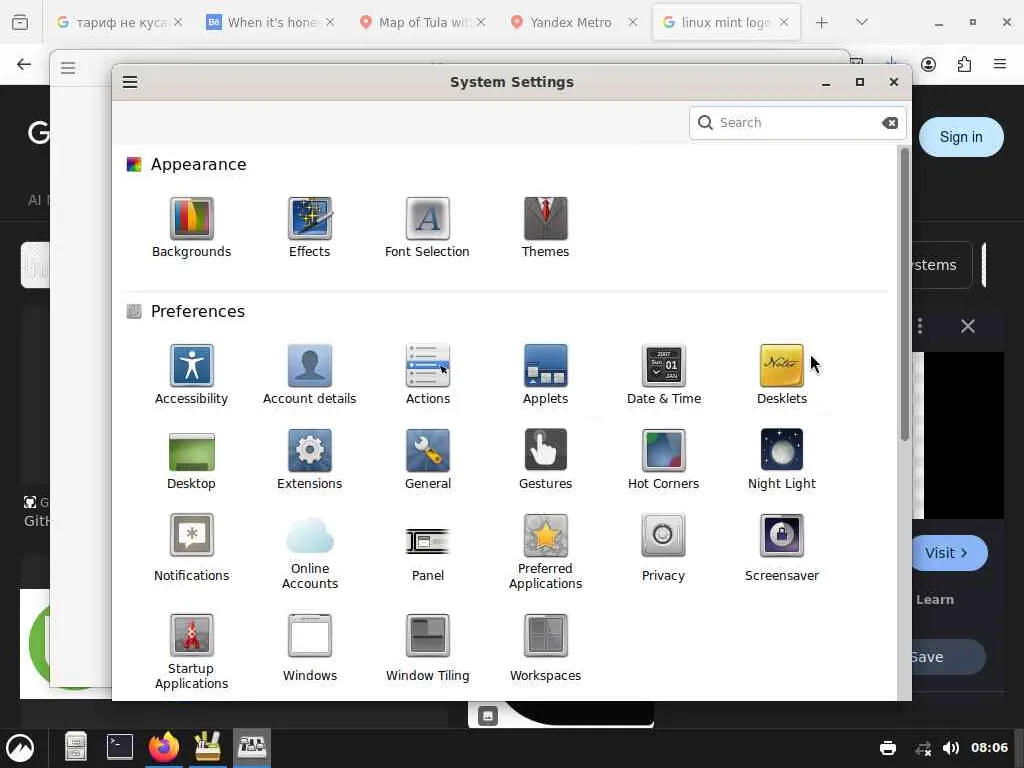This screenshot has width=1024, height=768.
Task: Open the hamburger menu of the background window
Action: (x=68, y=68)
